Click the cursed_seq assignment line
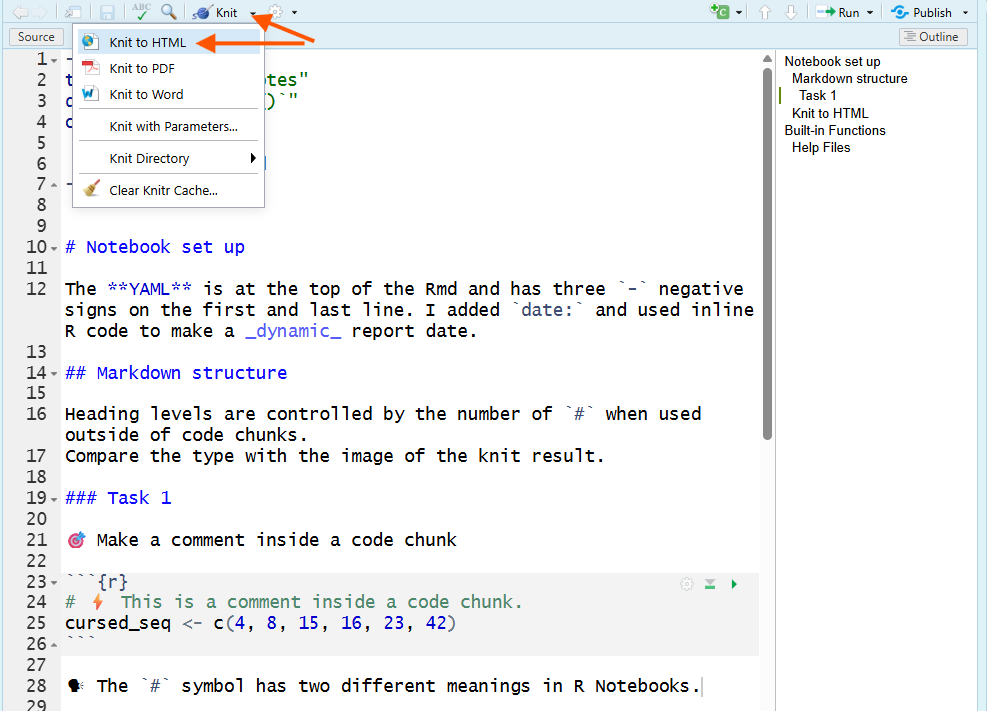The width and height of the screenshot is (987, 711). point(260,623)
